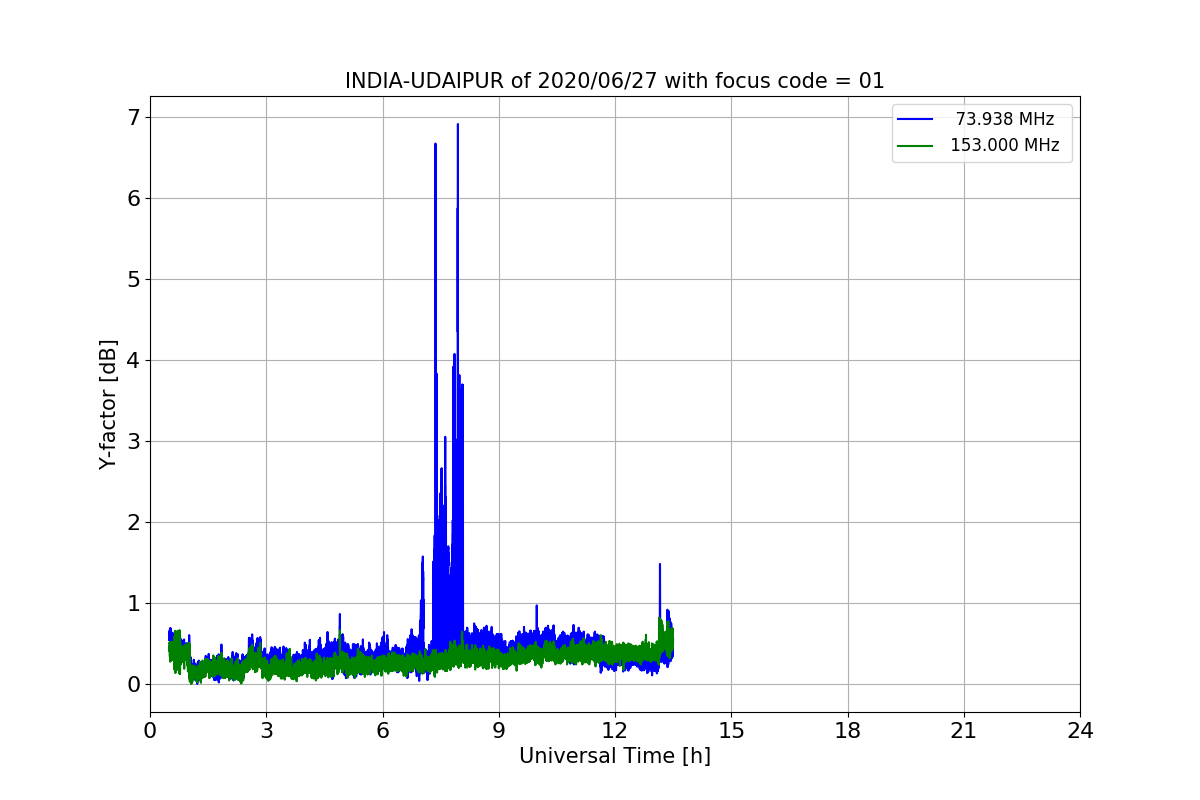
Task: Click the x-axis tick label 18
Action: (847, 731)
